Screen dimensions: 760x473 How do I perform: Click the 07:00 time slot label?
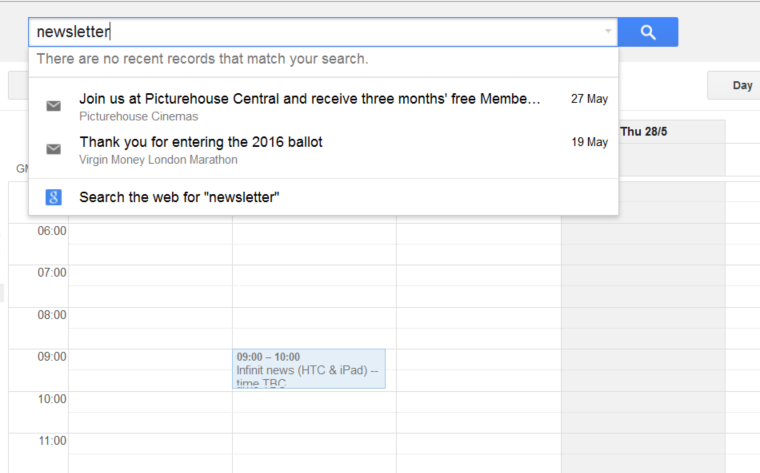pos(52,272)
